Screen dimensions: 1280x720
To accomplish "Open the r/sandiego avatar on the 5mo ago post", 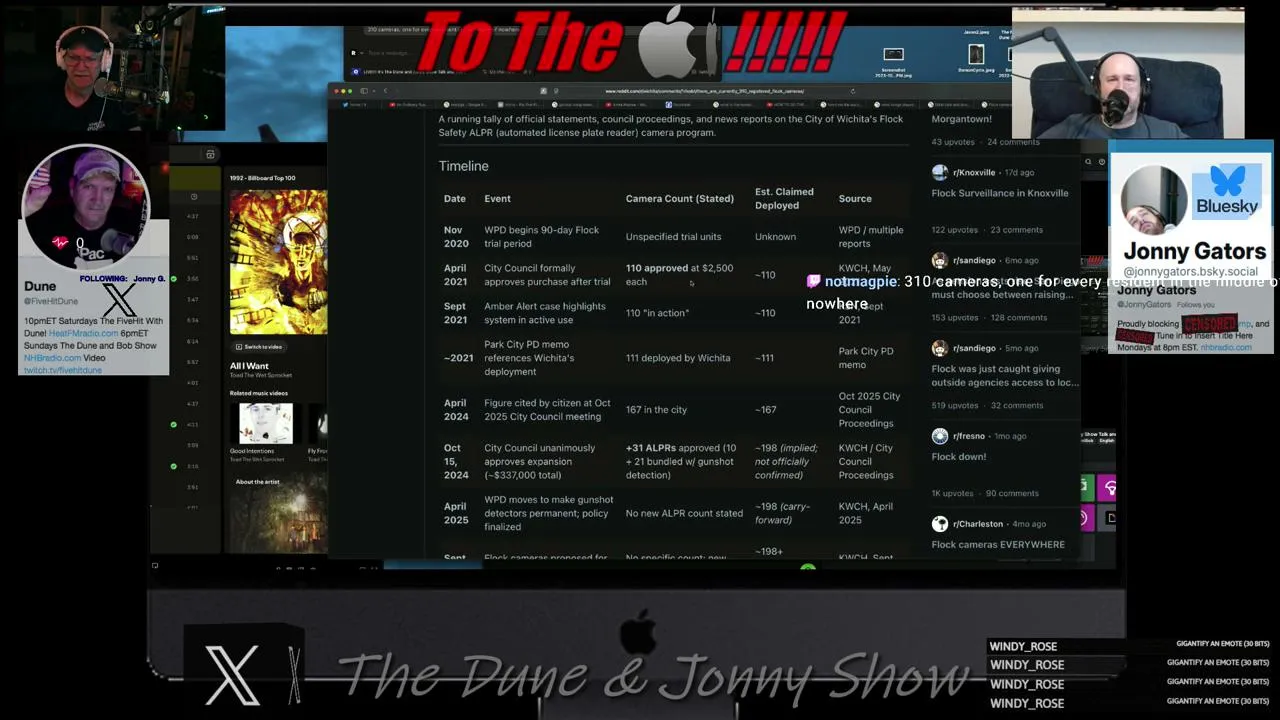I will [940, 348].
